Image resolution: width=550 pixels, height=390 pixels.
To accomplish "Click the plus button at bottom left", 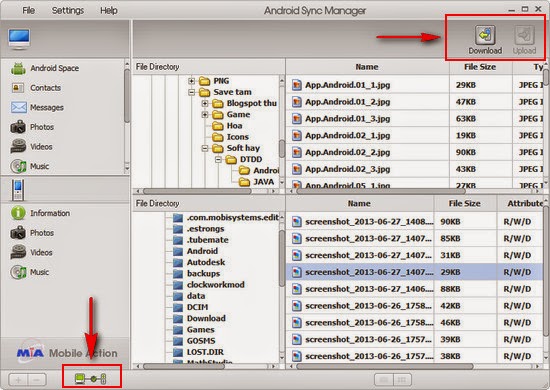I will click(18, 380).
